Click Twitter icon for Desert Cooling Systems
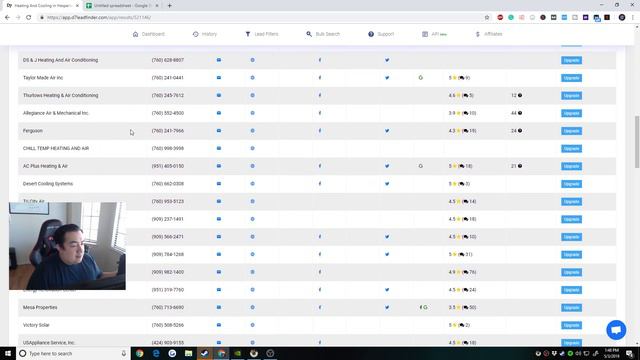This screenshot has height=360, width=640. coord(387,184)
